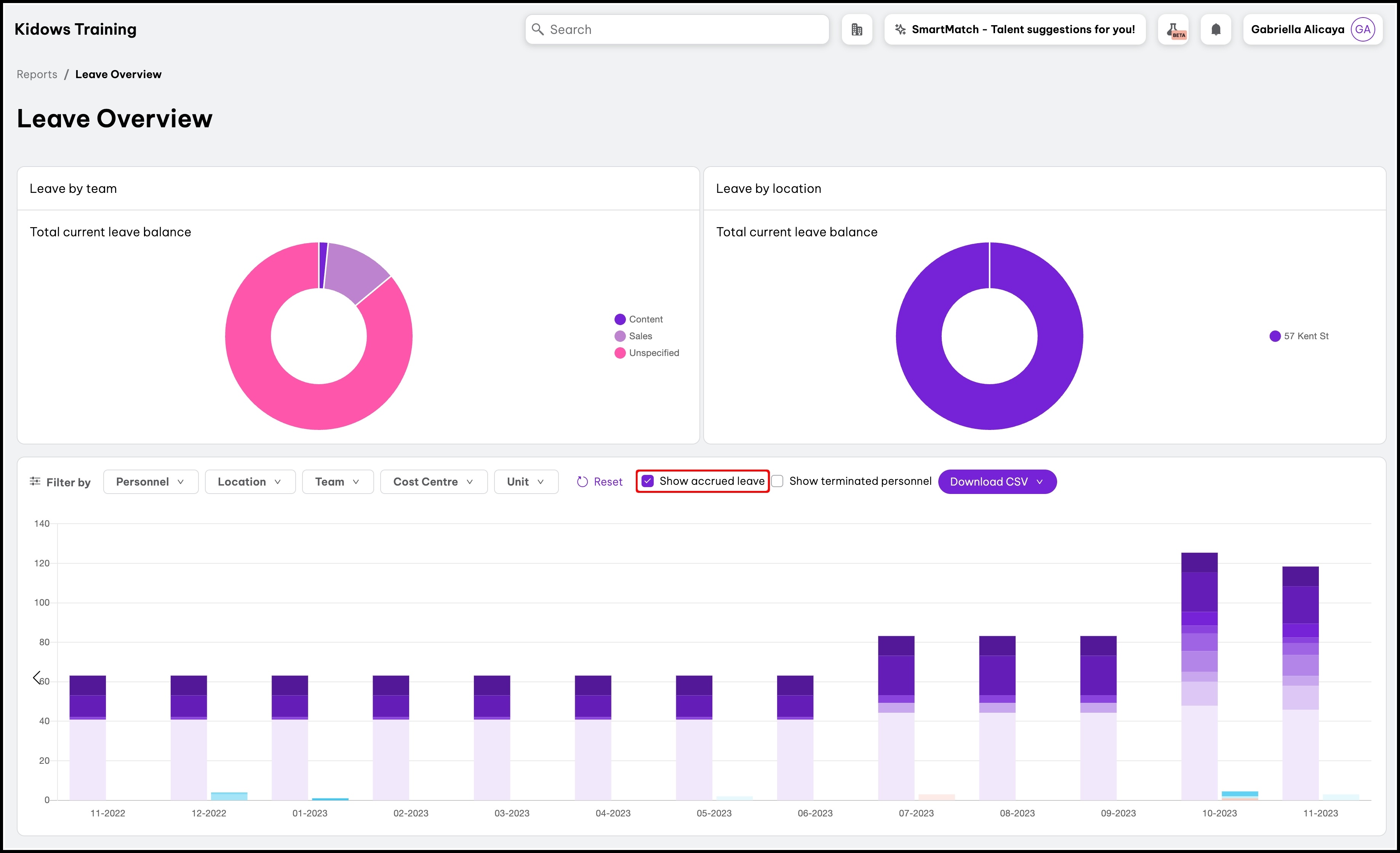1400x853 pixels.
Task: Expand the Team filter dropdown
Action: (x=338, y=482)
